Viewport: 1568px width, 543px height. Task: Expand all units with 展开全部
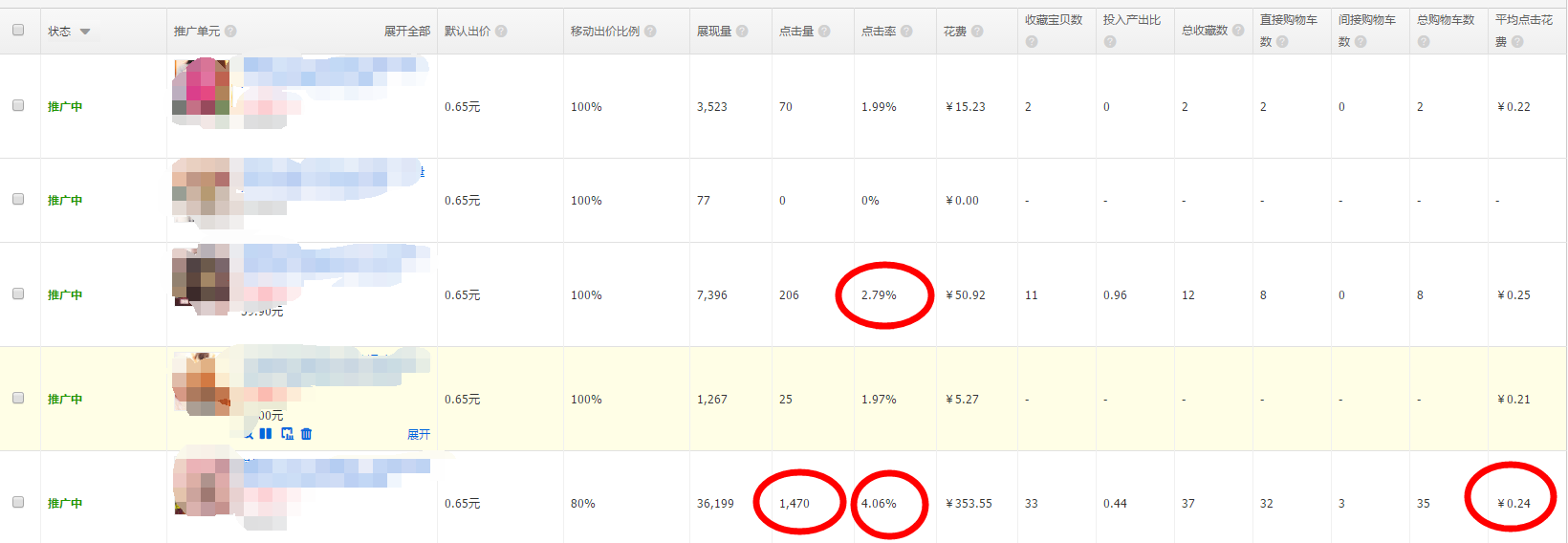tap(407, 32)
